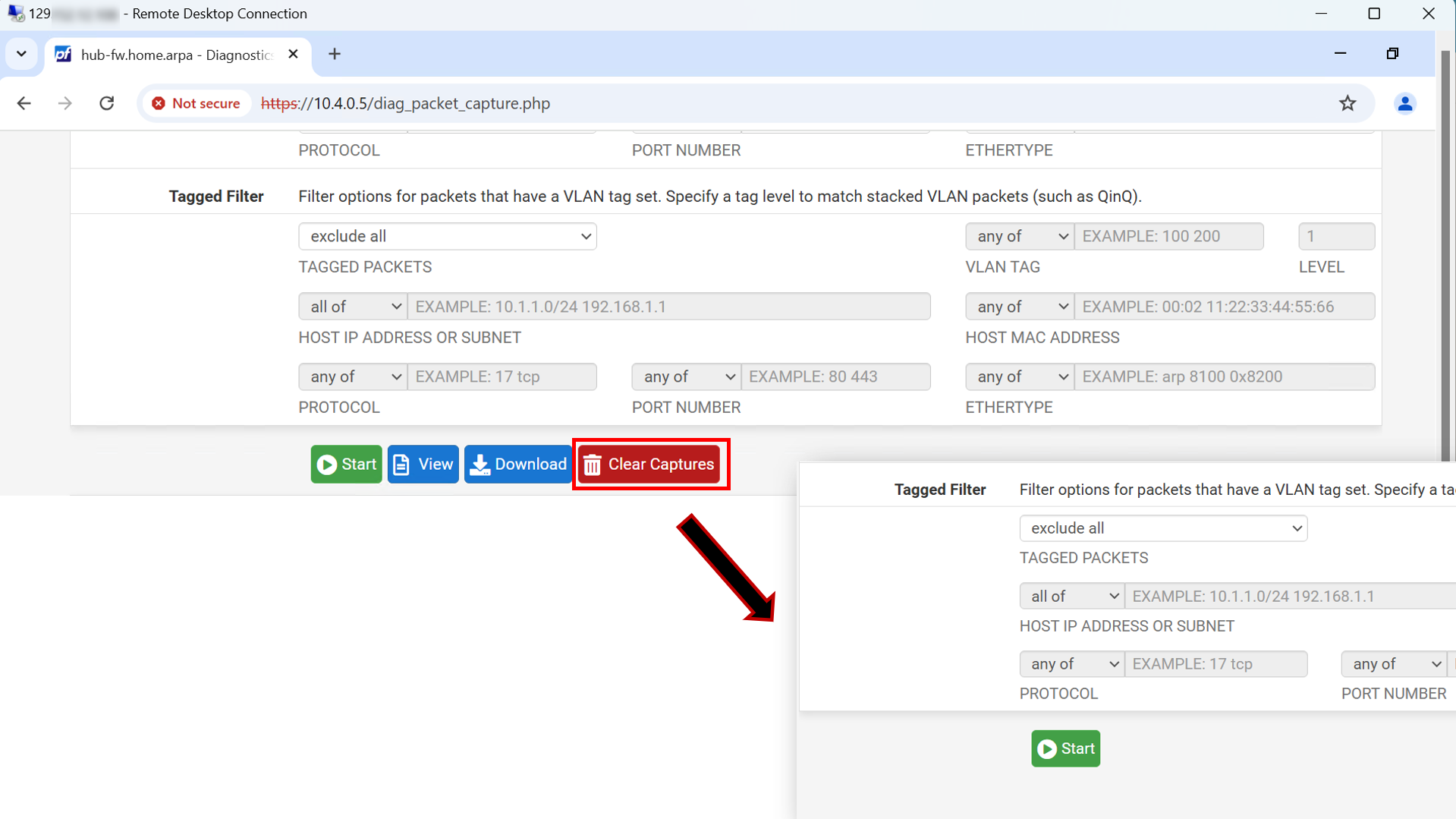
Task: Bookmark this page with the star icon
Action: (x=1348, y=103)
